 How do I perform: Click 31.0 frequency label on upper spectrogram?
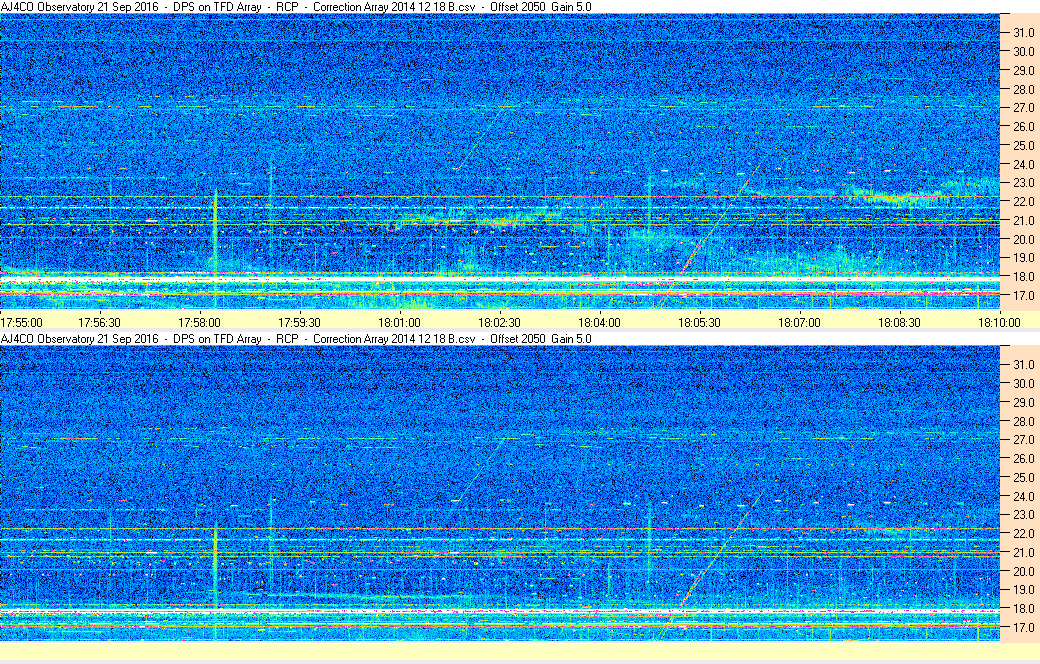1020,33
